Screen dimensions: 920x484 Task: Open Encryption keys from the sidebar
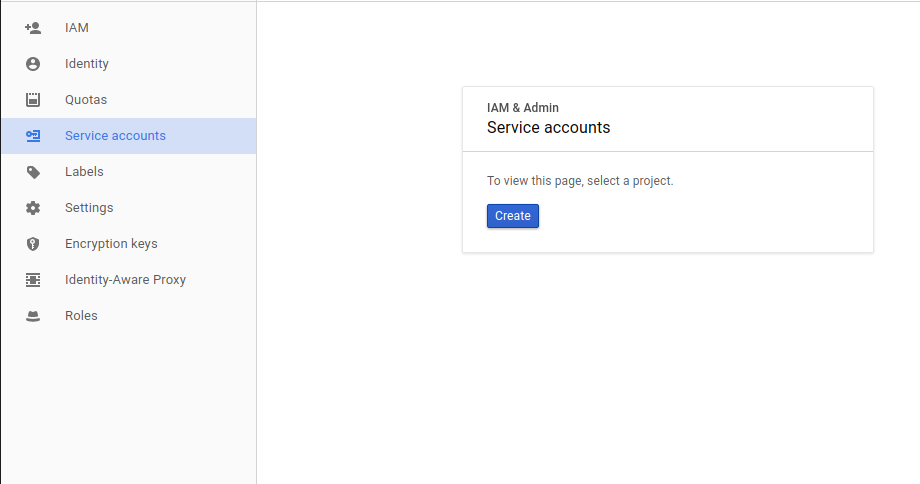[x=128, y=244]
